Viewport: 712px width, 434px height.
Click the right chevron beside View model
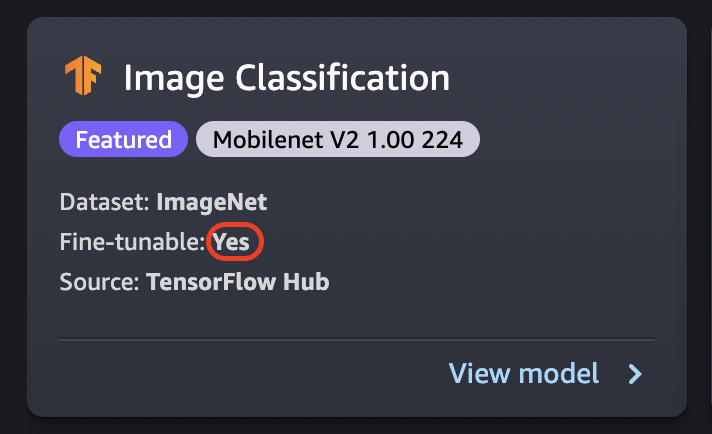coord(635,374)
